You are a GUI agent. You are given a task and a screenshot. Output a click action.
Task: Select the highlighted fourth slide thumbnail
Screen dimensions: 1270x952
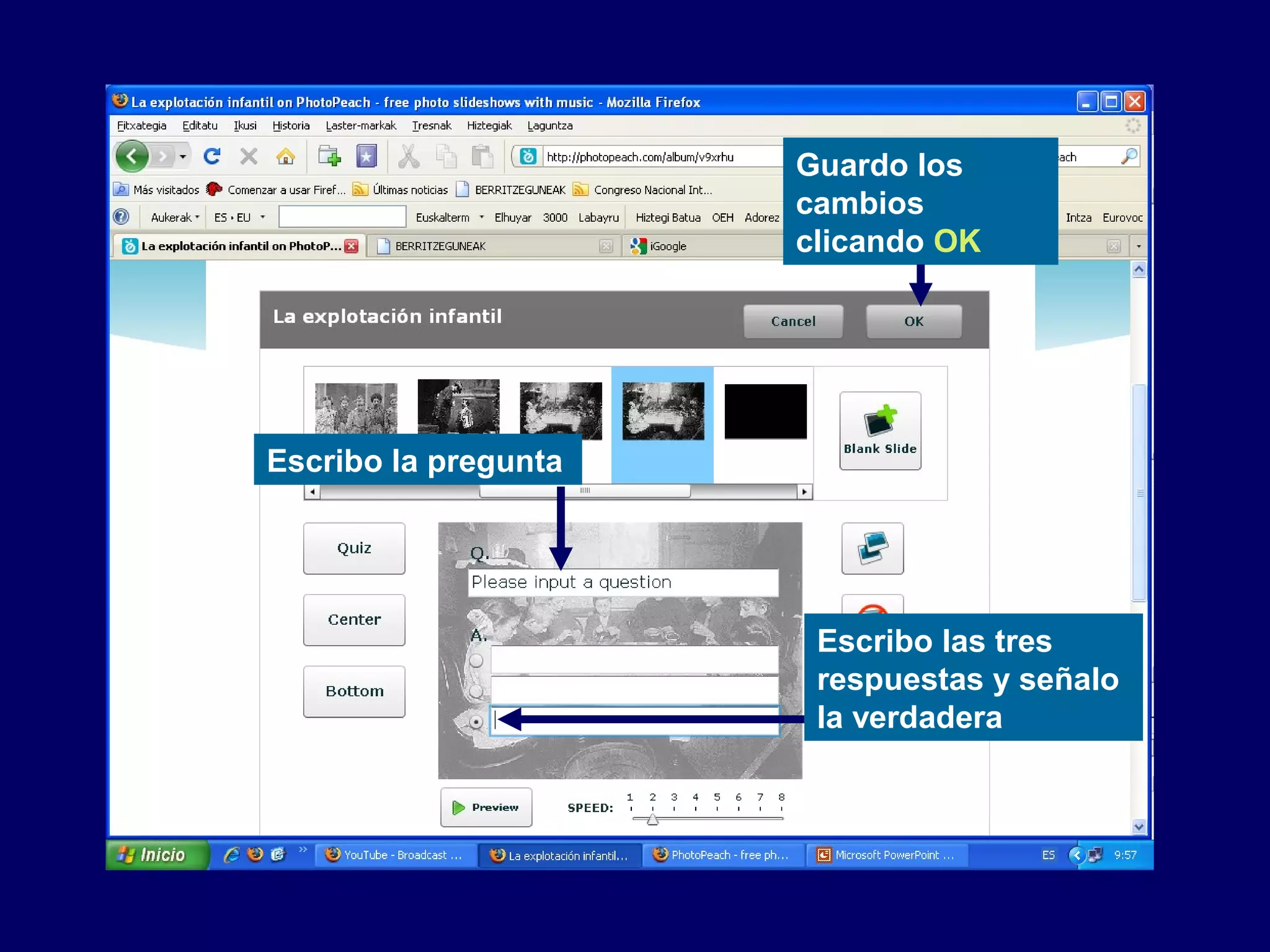click(x=663, y=411)
